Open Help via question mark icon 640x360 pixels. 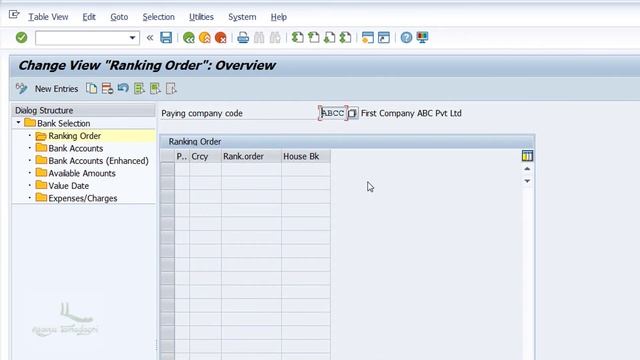(x=406, y=38)
